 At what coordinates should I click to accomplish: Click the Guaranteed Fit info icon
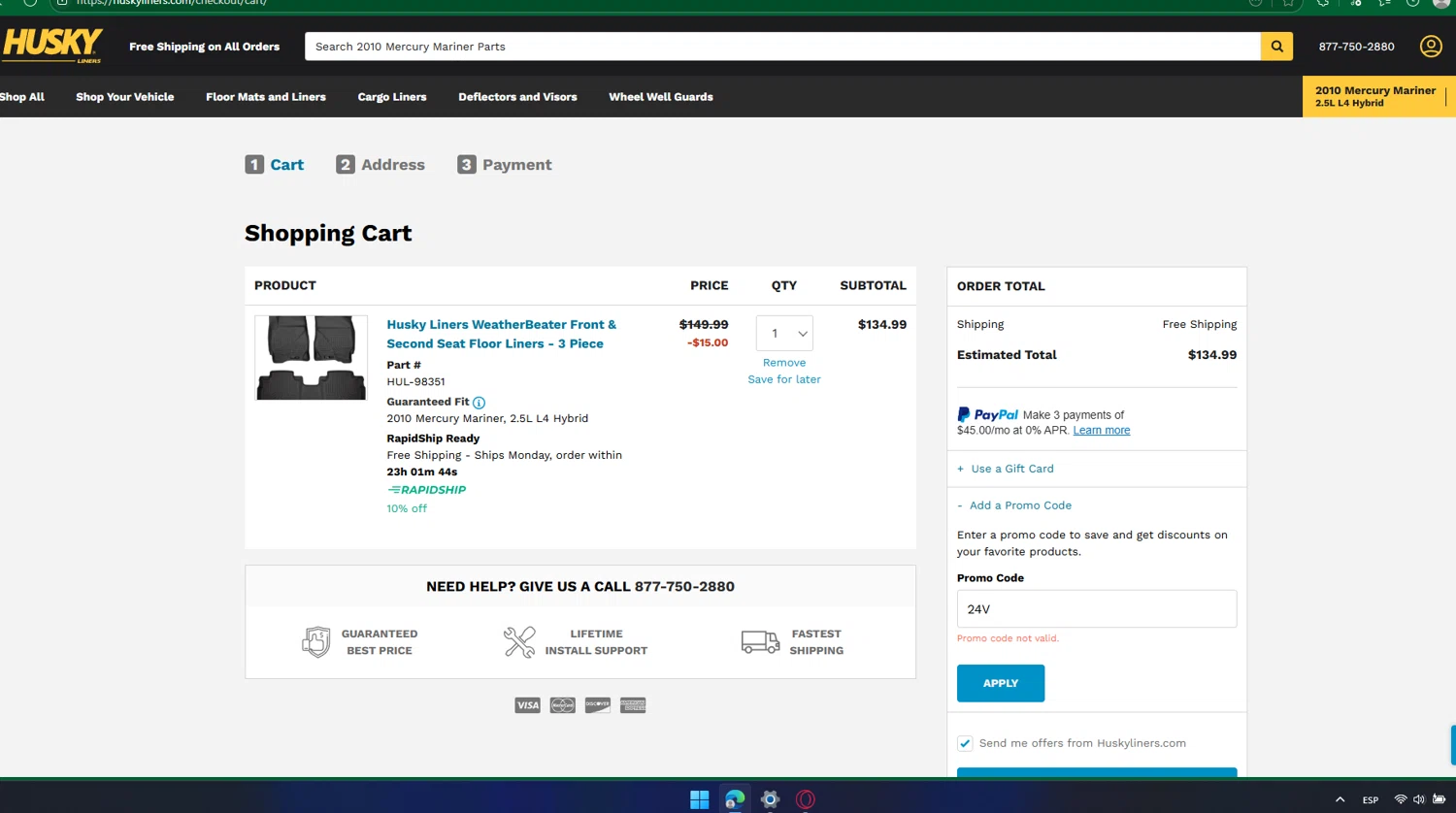[479, 403]
